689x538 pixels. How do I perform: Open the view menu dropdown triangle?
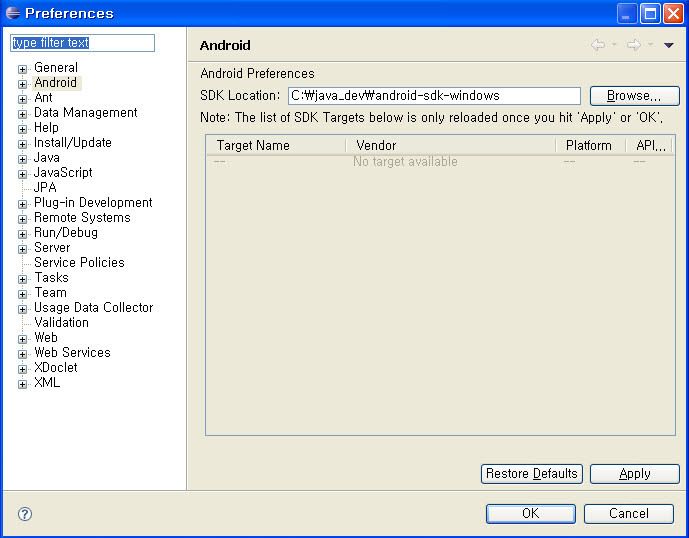click(668, 45)
